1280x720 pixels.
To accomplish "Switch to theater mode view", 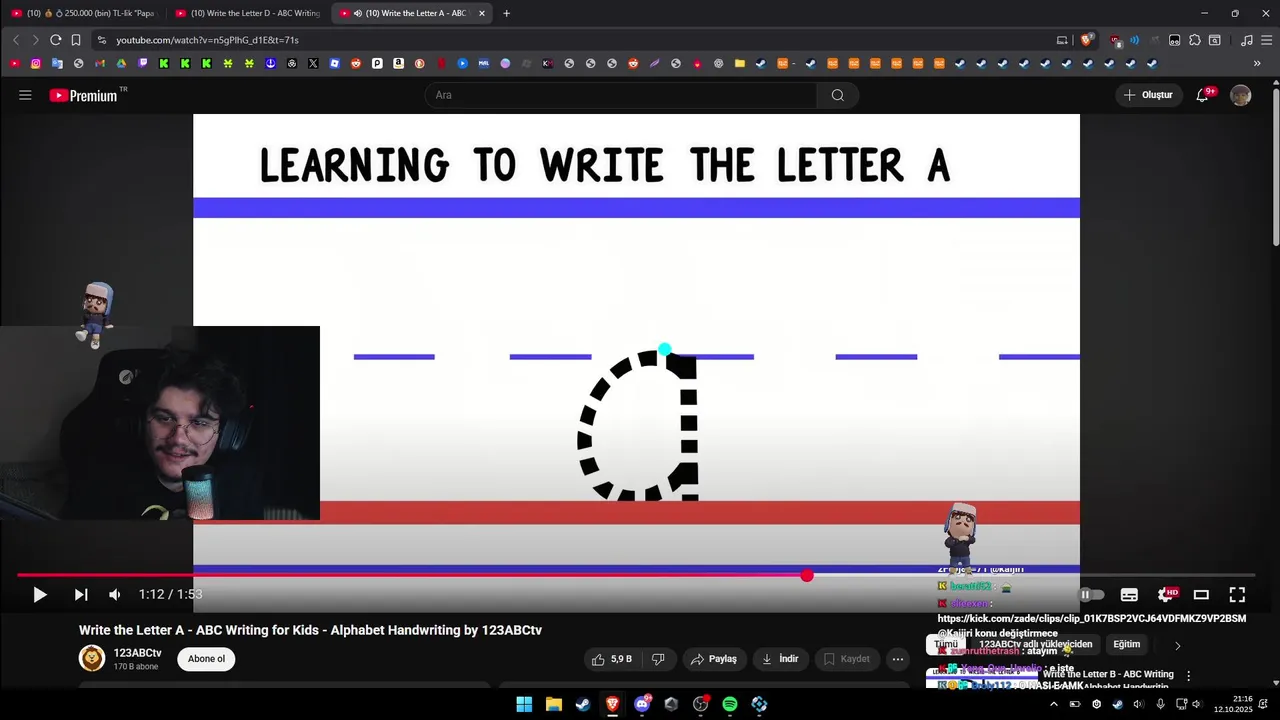I will (1201, 595).
